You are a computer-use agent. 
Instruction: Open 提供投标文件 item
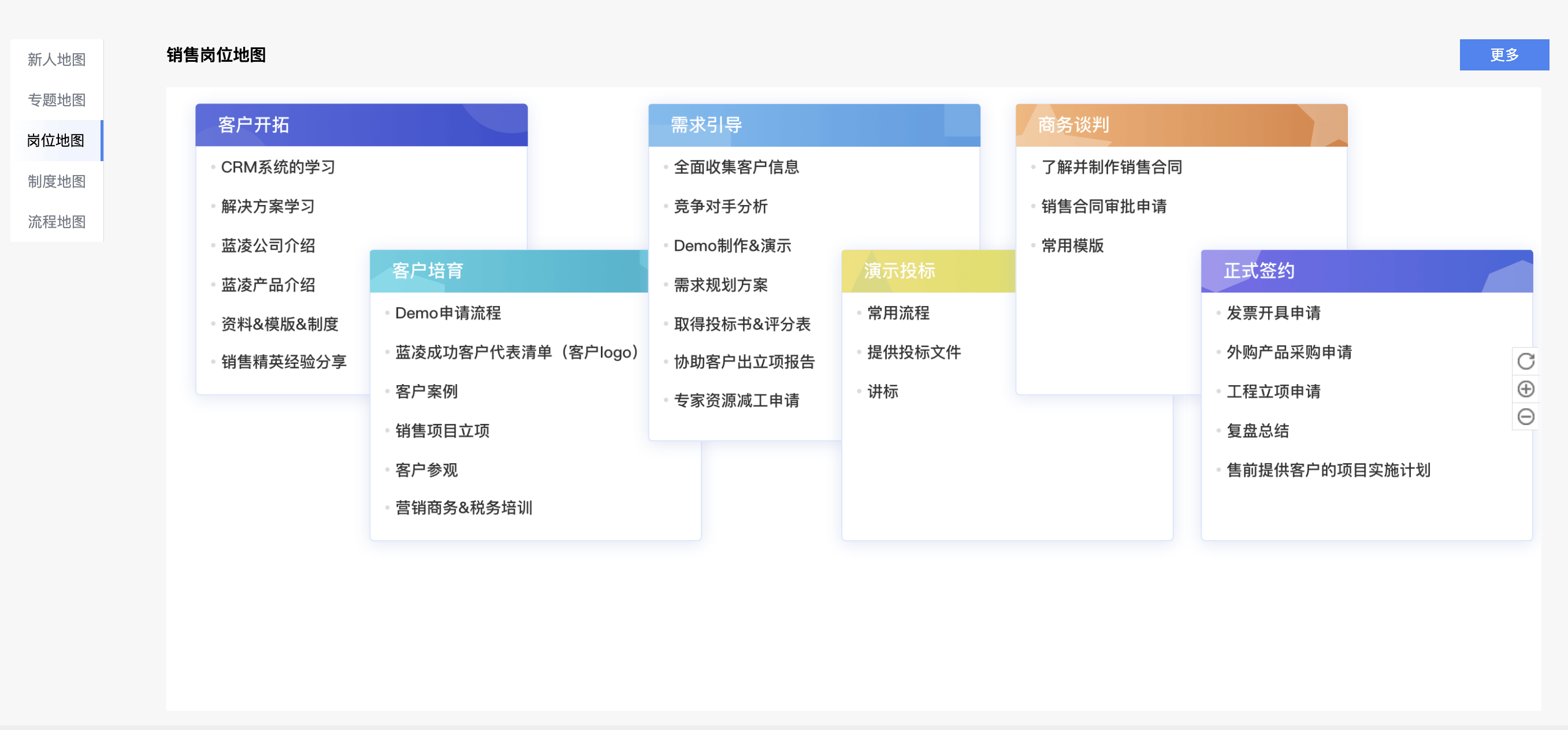click(913, 352)
